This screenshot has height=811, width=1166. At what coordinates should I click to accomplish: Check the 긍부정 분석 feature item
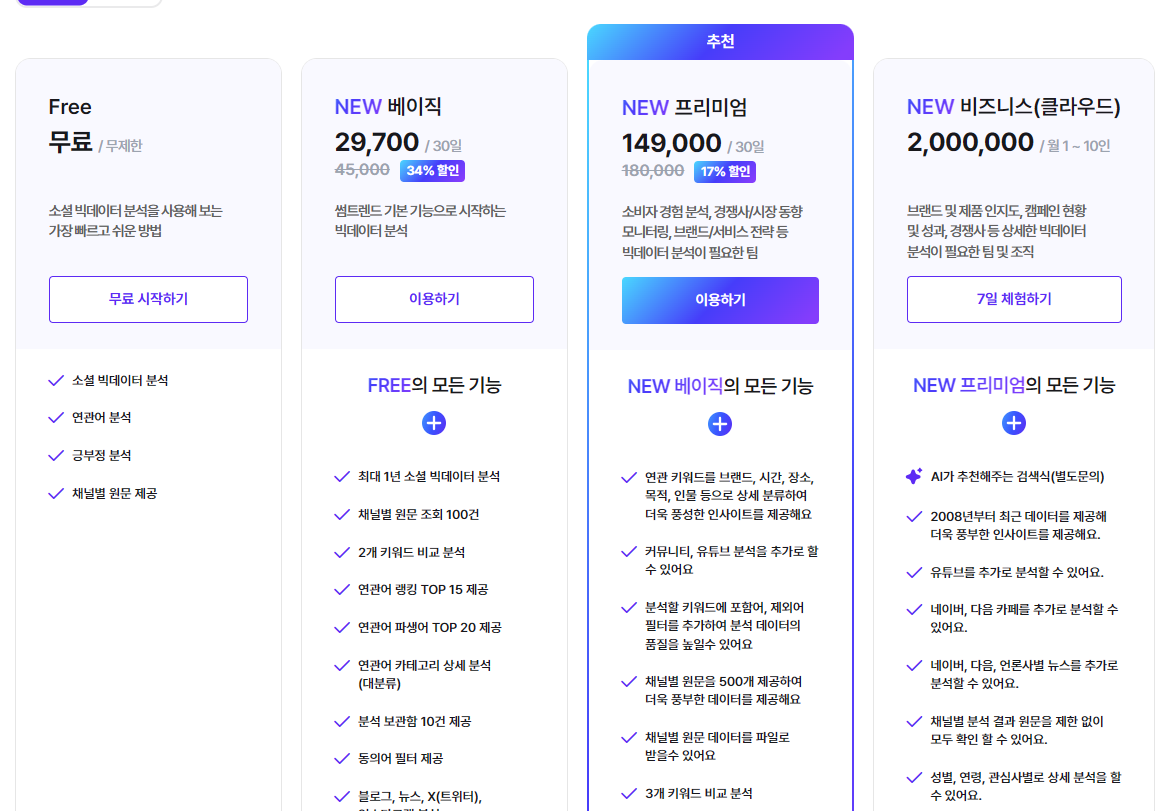[54, 454]
